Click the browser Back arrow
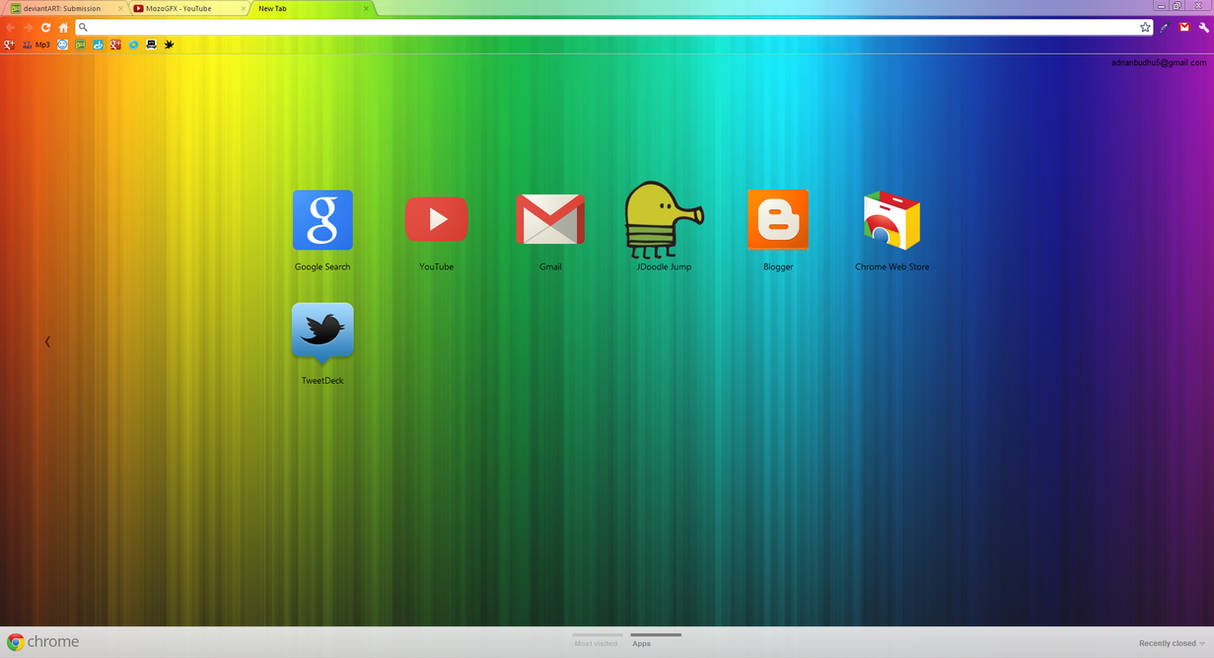Screen dimensions: 1214x658 point(10,28)
